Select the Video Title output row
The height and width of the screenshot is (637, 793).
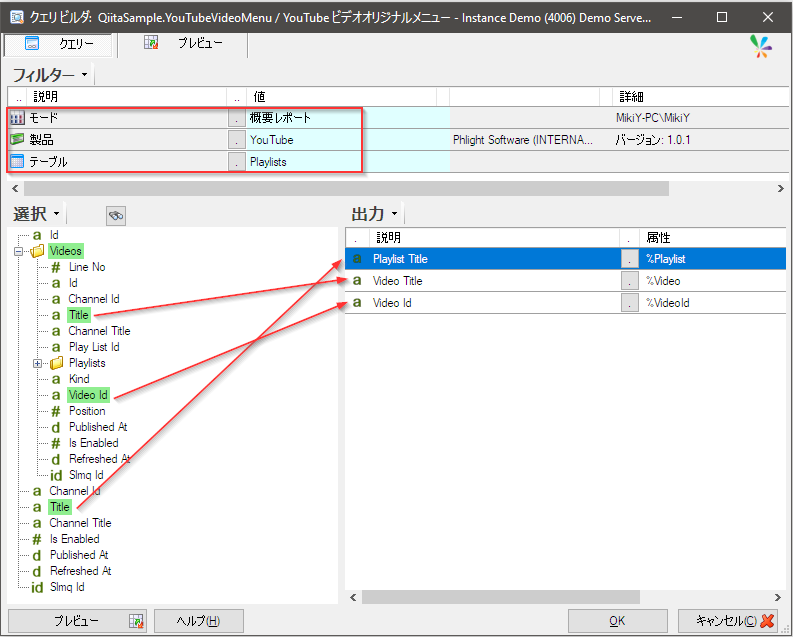565,281
